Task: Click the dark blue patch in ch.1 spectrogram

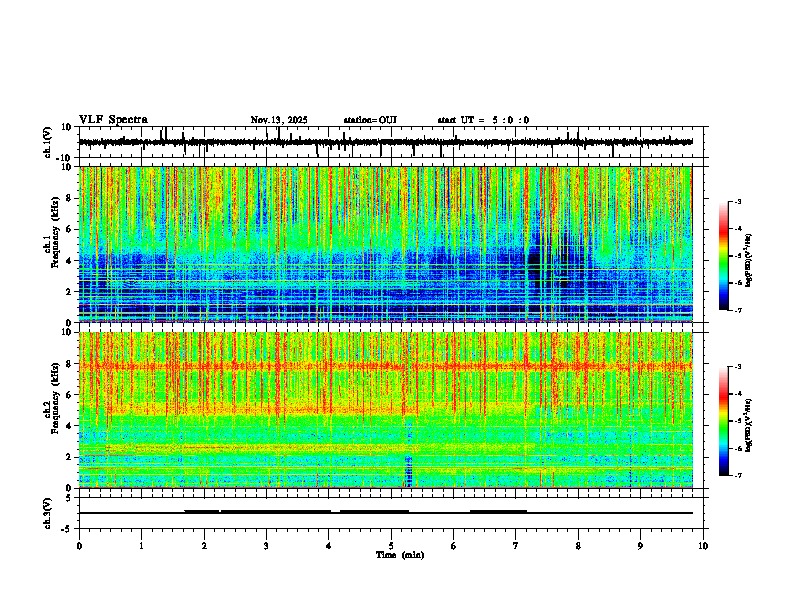Action: (534, 263)
